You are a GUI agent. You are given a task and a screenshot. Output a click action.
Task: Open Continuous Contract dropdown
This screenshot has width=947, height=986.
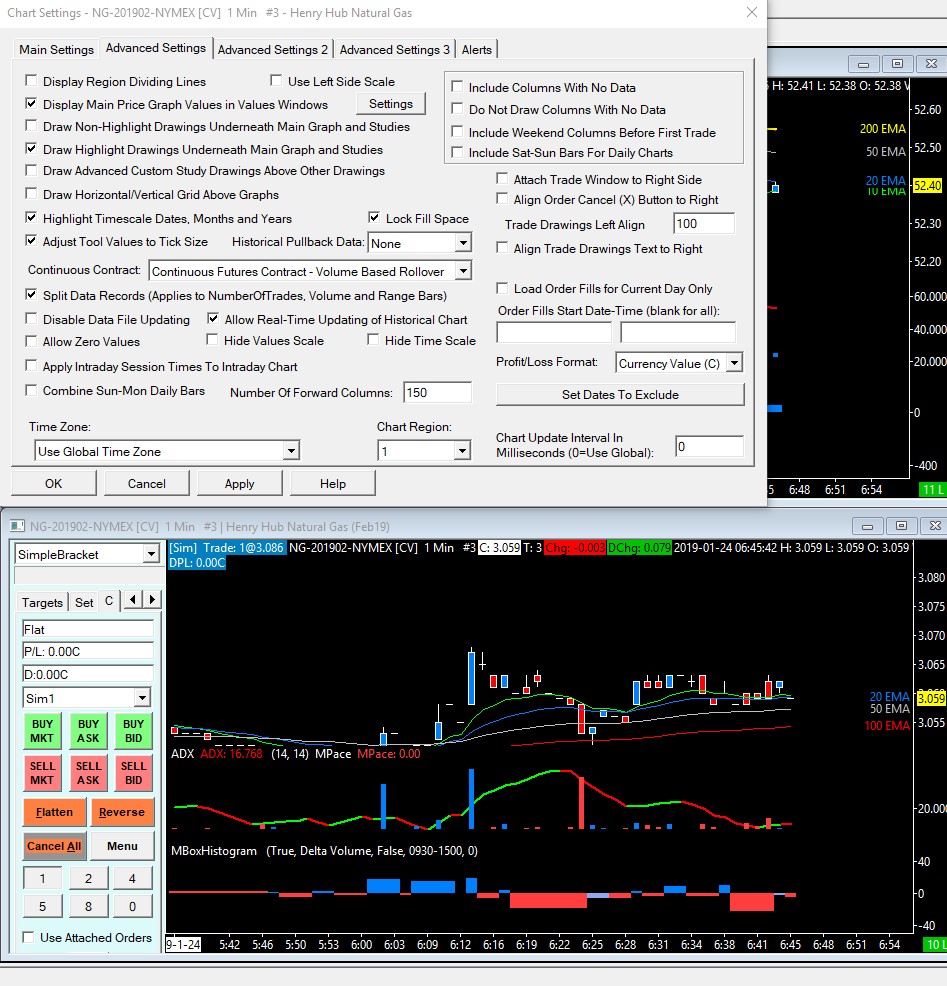click(463, 271)
